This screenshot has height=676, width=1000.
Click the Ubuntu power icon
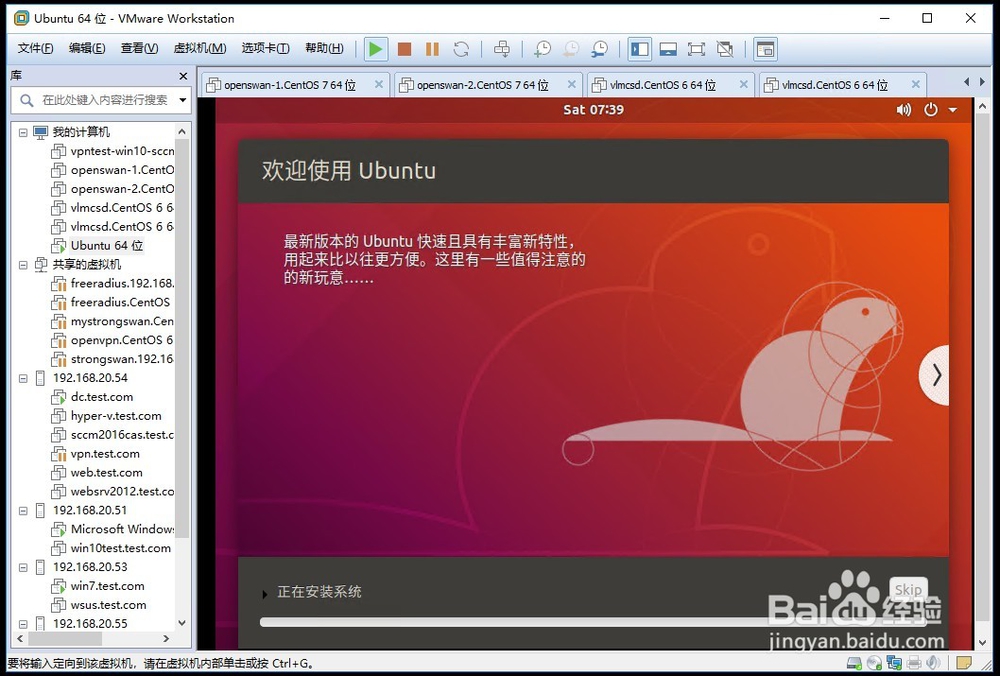931,110
